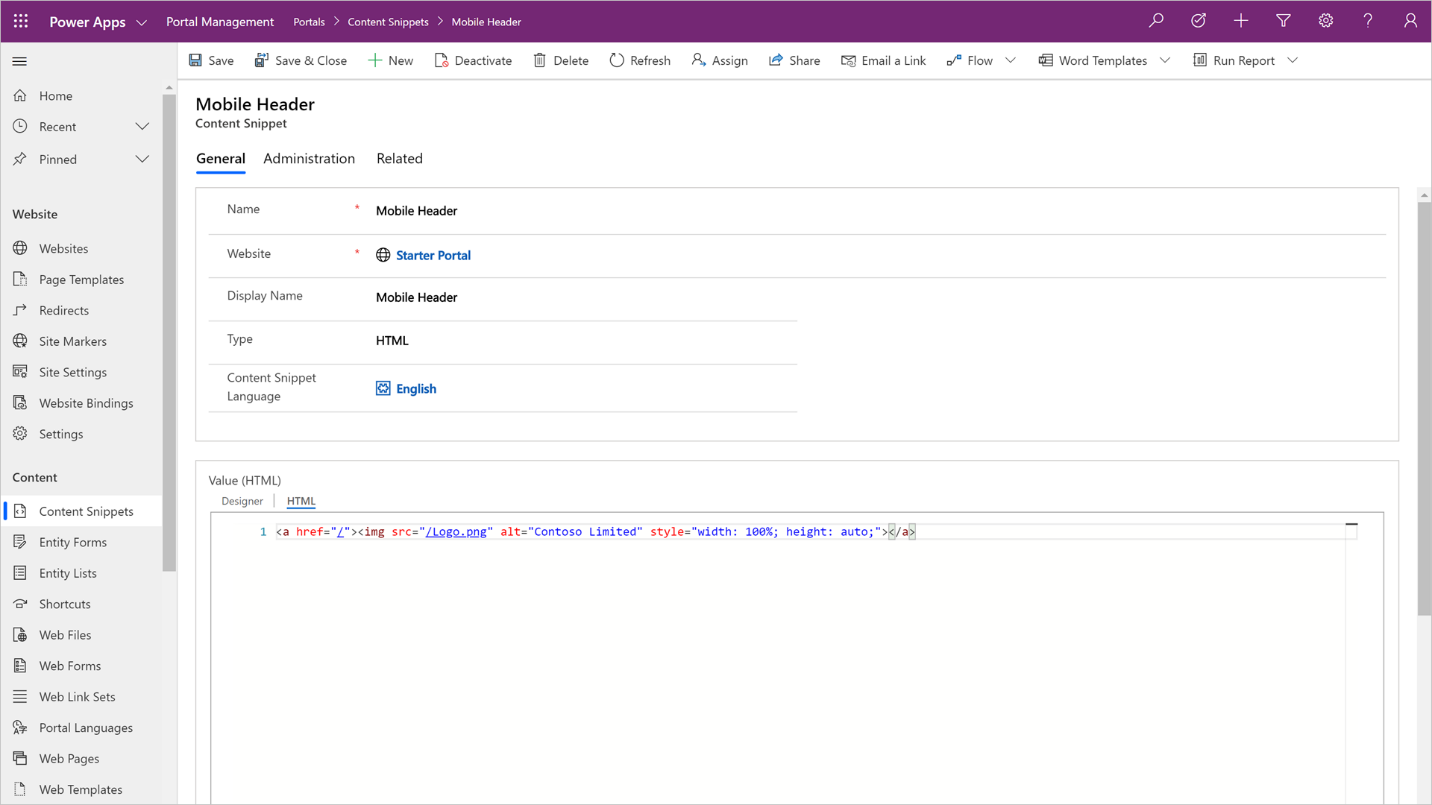1432x805 pixels.
Task: Open the advanced find filter icon
Action: coord(1283,21)
